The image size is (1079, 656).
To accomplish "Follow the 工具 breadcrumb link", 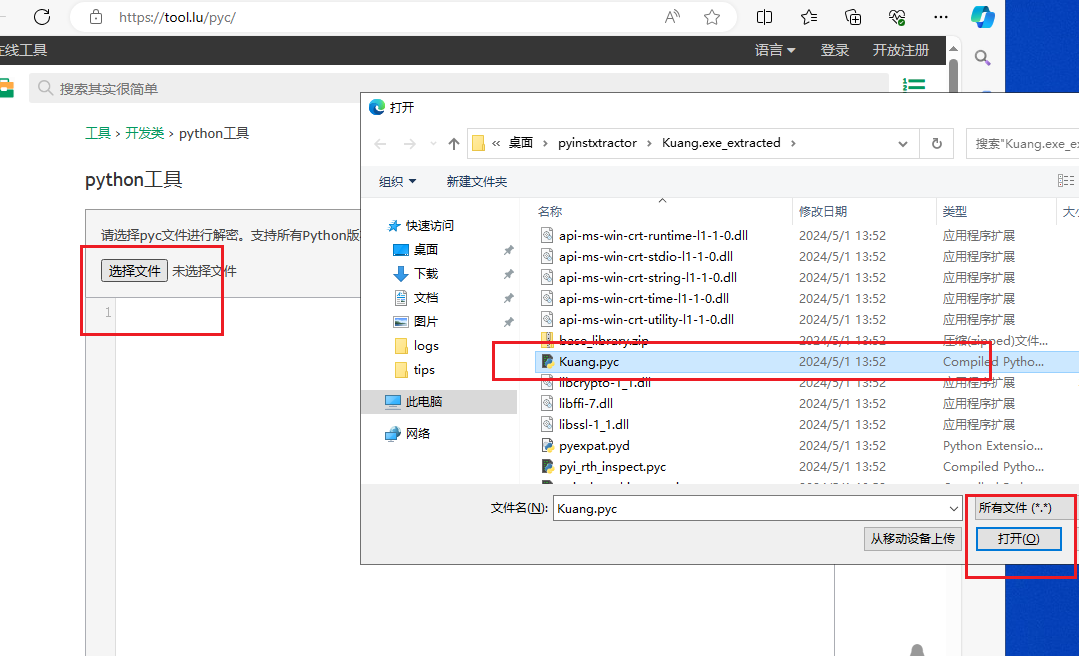I will [98, 134].
